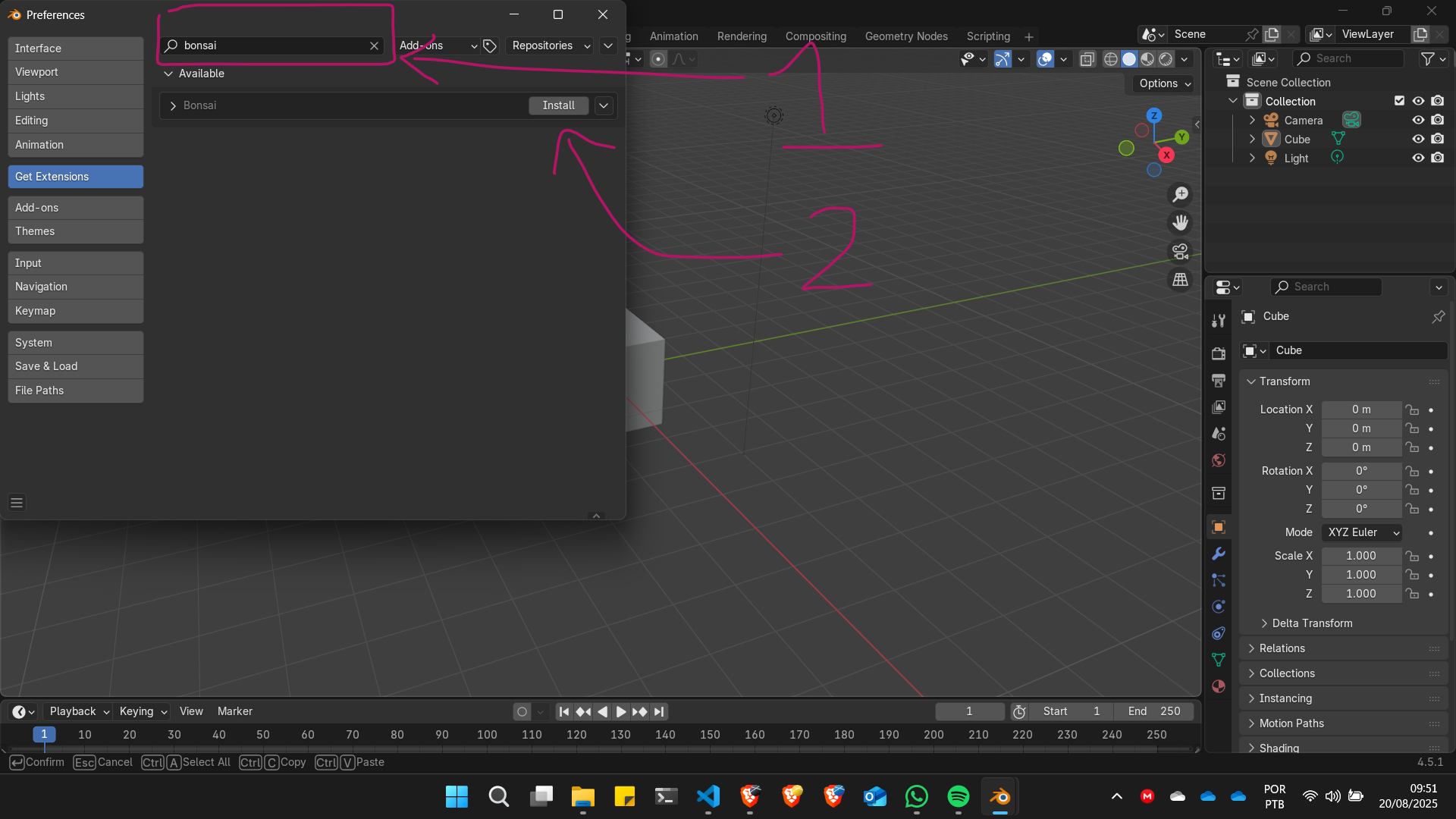Install the Bonsai extension
Image resolution: width=1456 pixels, height=819 pixels.
tap(558, 105)
